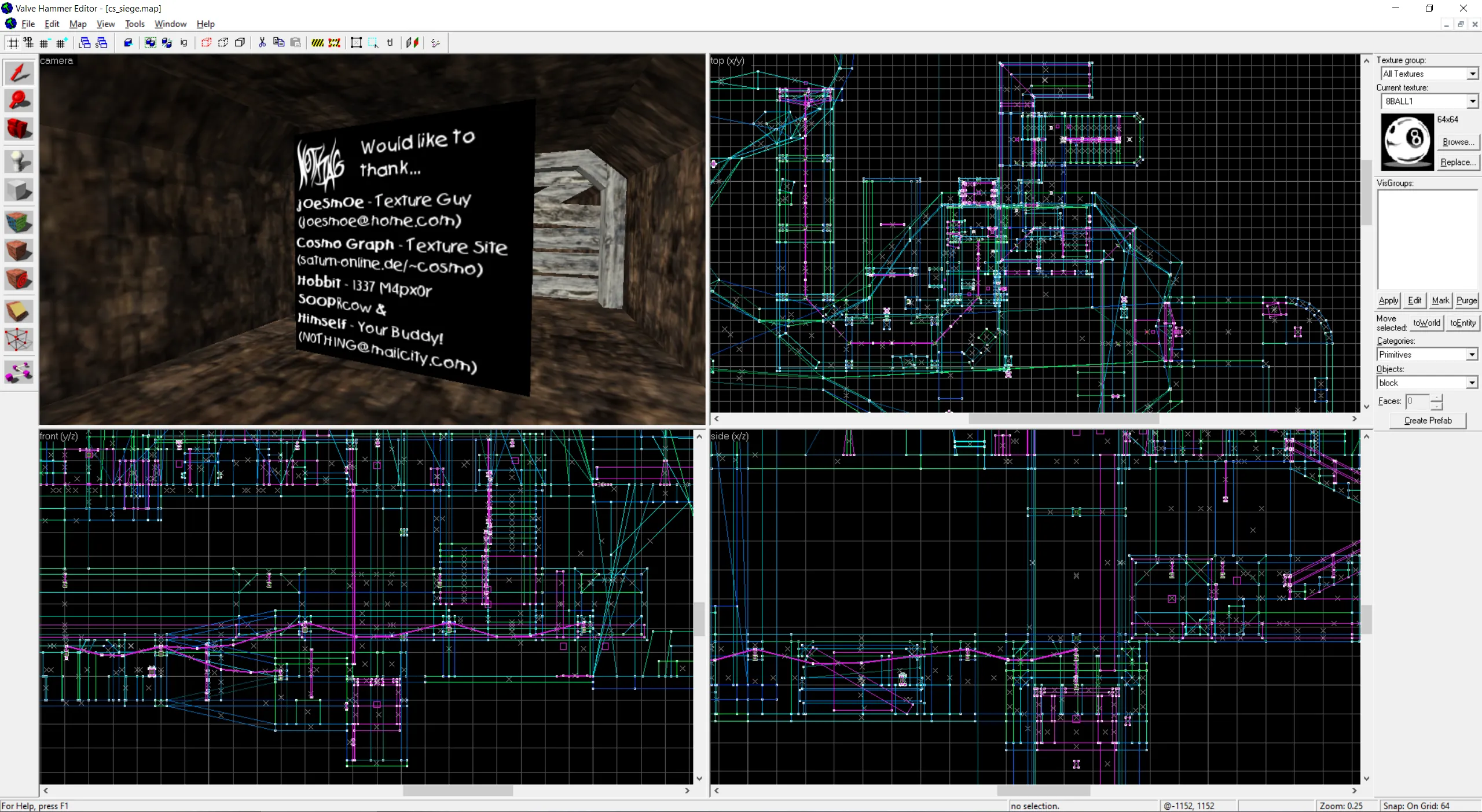The image size is (1482, 812).
Task: Choose the red Camera tool
Action: point(19,128)
